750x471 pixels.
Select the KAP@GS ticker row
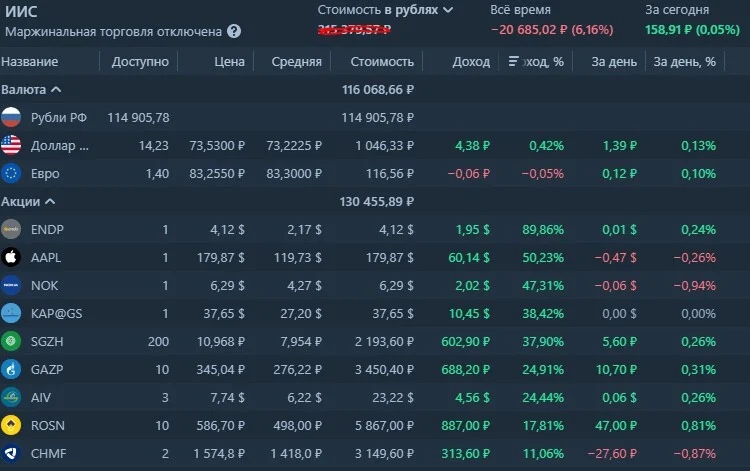click(363, 313)
